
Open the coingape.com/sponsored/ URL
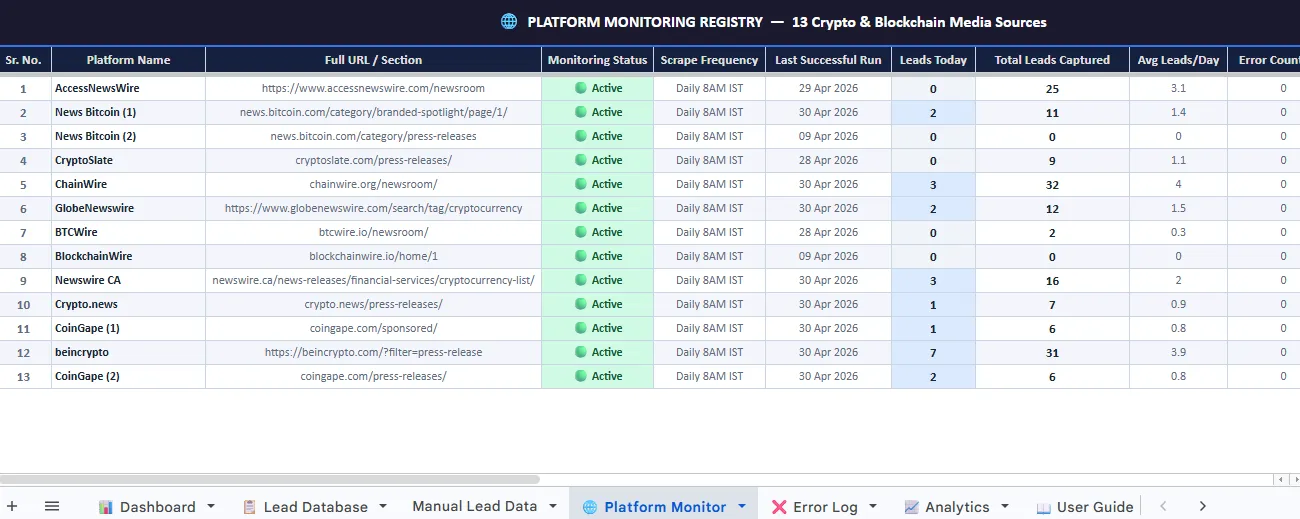pos(373,328)
